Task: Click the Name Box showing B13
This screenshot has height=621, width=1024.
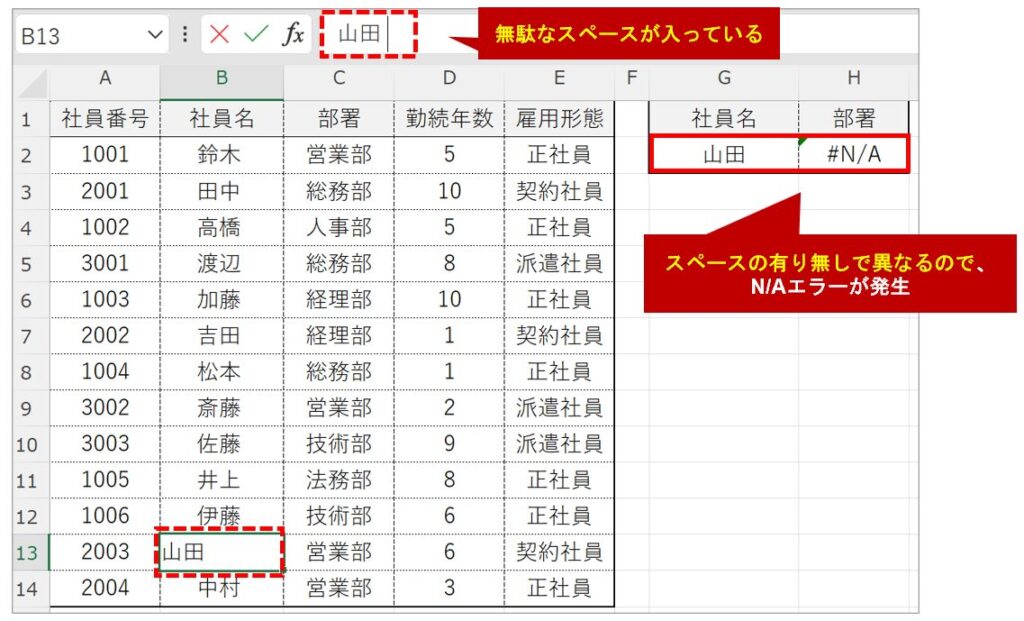Action: pyautogui.click(x=80, y=35)
